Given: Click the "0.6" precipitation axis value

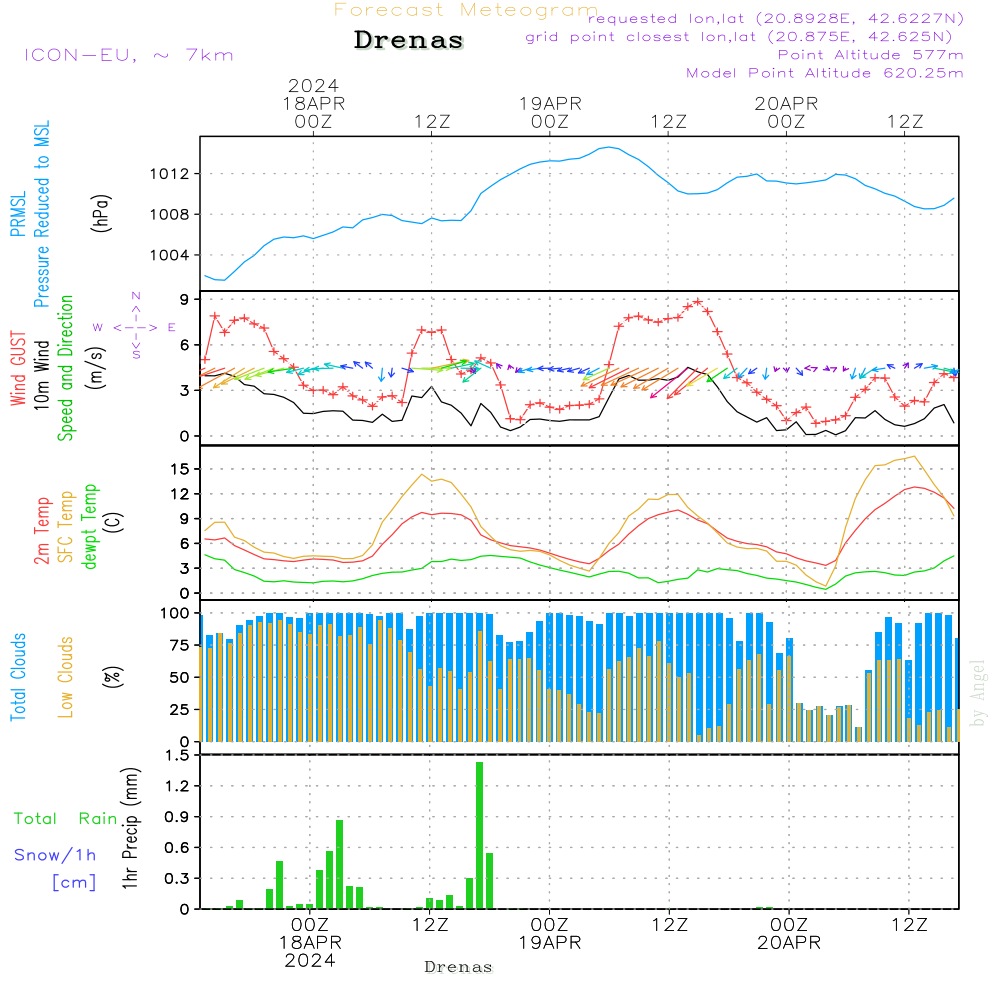Looking at the screenshot, I should pos(177,848).
